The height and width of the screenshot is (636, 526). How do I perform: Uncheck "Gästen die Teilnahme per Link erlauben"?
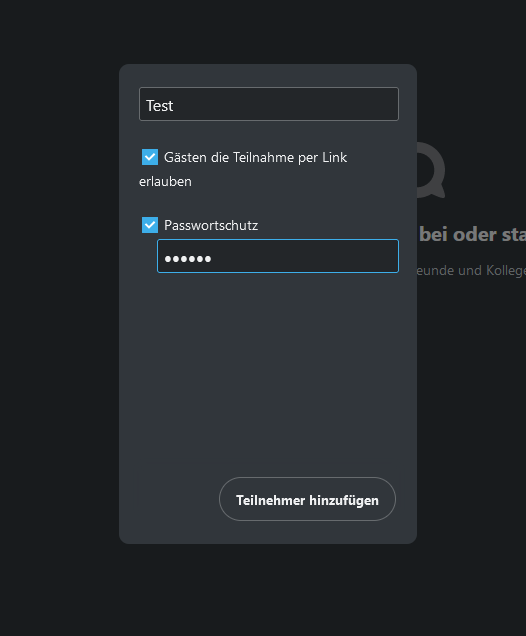[x=150, y=157]
